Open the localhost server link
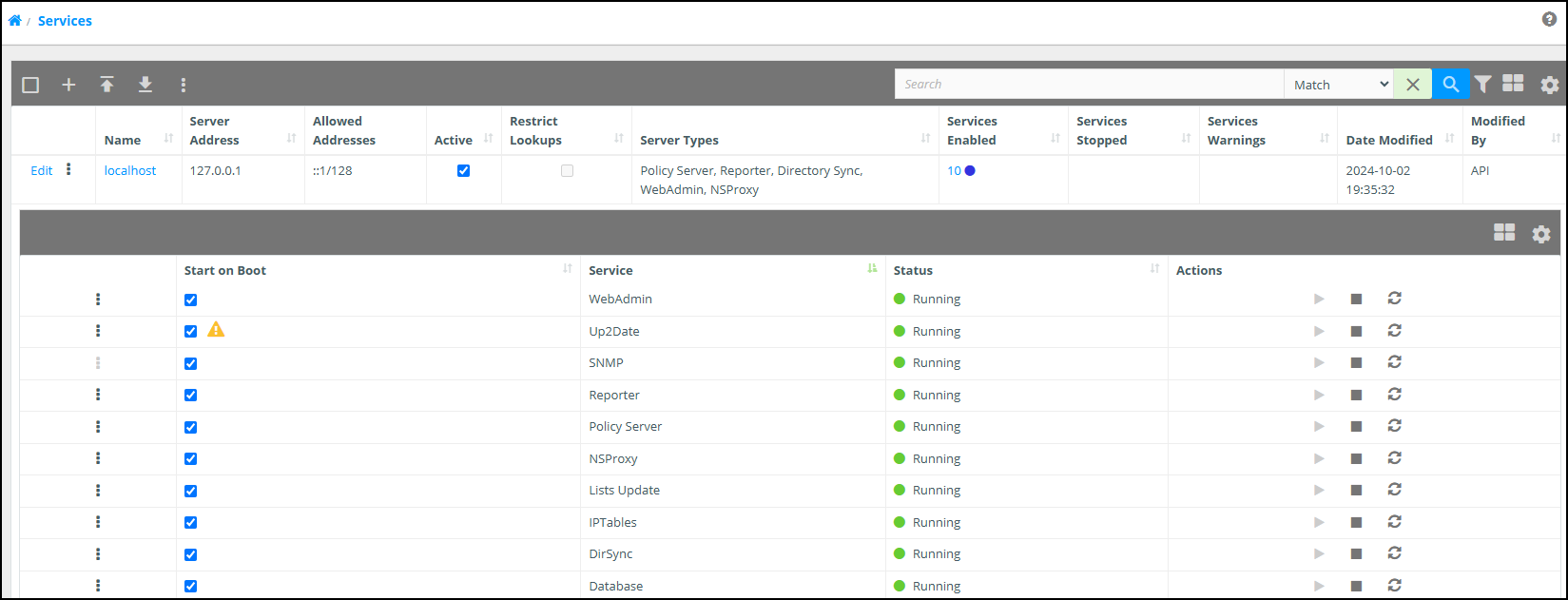The height and width of the screenshot is (600, 1568). (x=130, y=171)
